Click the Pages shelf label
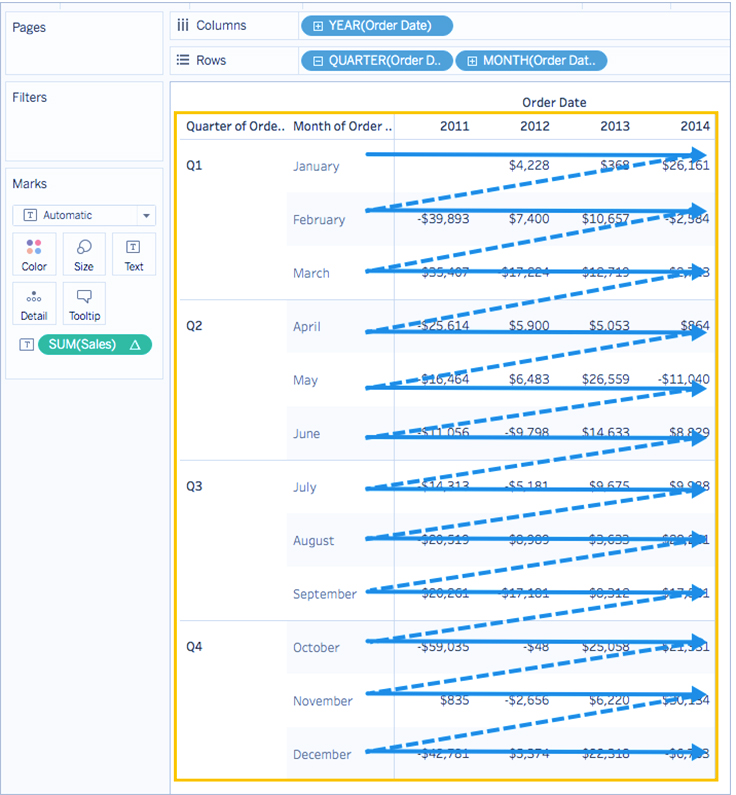The image size is (736, 795). [29, 27]
